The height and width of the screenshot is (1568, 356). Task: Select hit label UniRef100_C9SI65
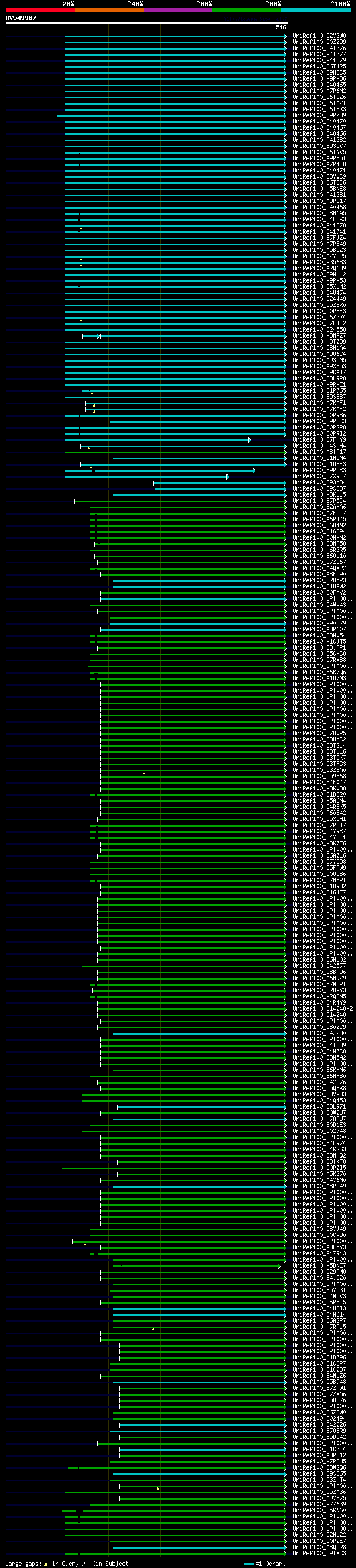pyautogui.click(x=319, y=1473)
